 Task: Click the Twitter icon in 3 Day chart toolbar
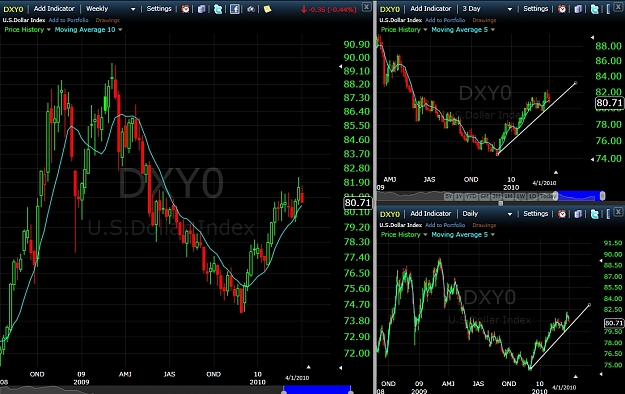[x=595, y=9]
